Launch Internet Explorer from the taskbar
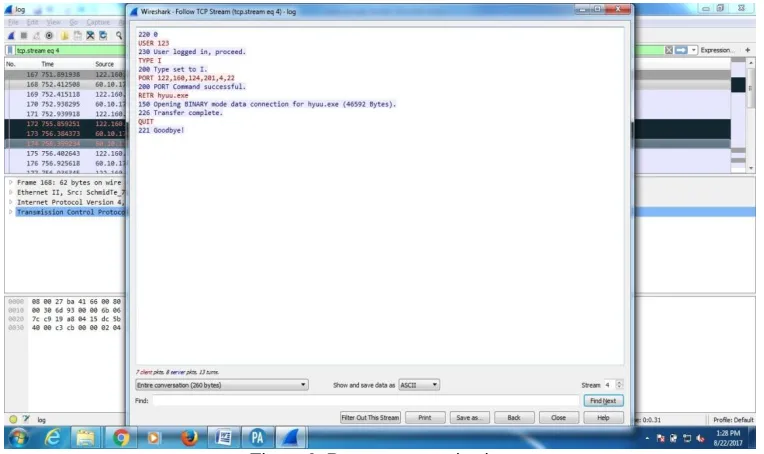The height and width of the screenshot is (454, 764). 52,438
